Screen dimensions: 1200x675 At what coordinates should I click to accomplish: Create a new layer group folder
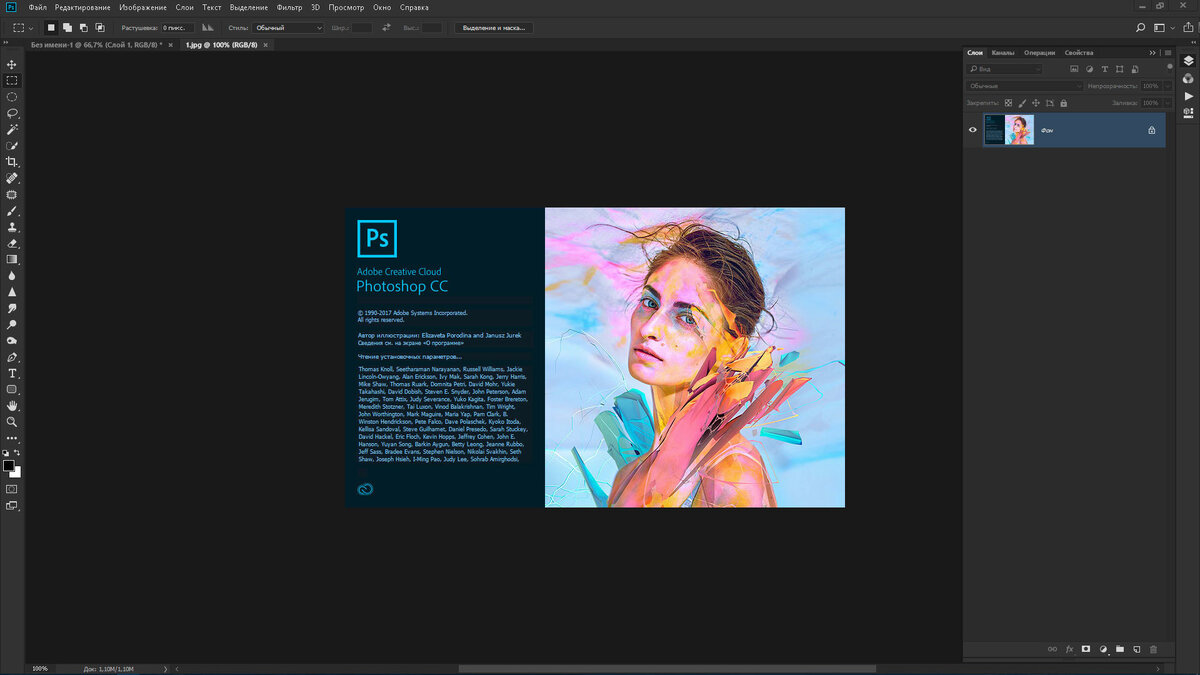tap(1120, 649)
